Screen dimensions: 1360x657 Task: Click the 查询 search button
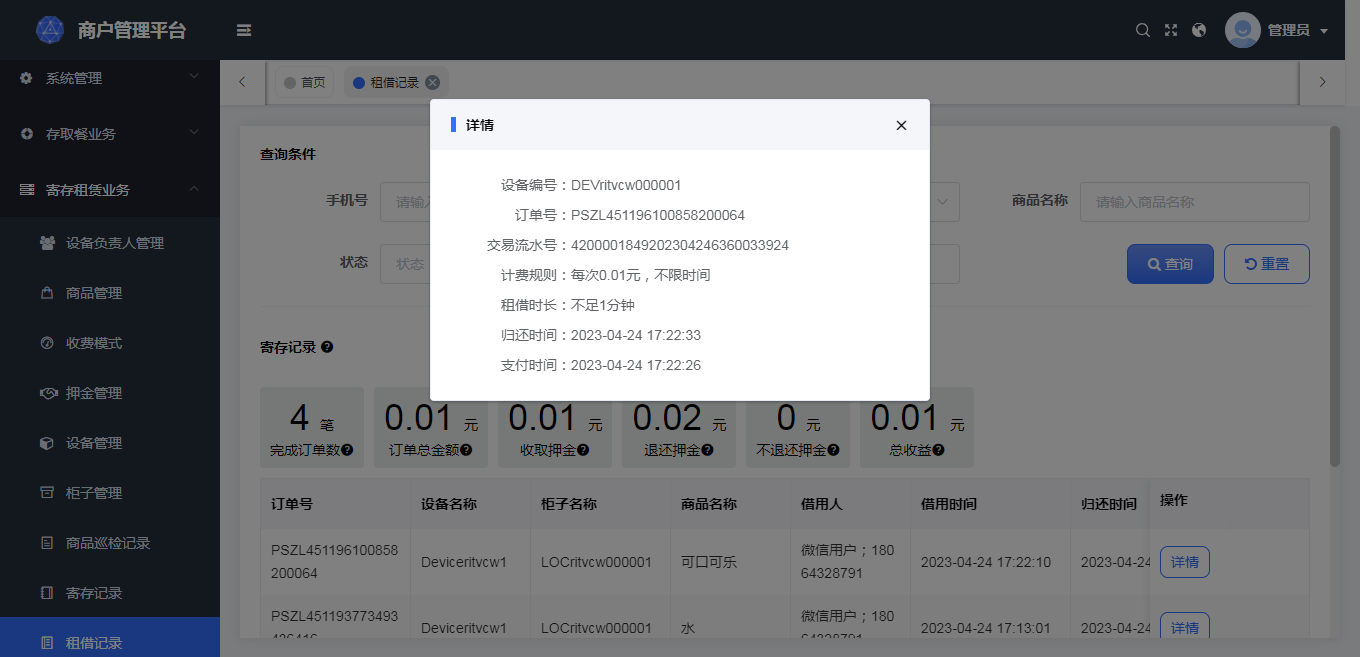pyautogui.click(x=1170, y=264)
